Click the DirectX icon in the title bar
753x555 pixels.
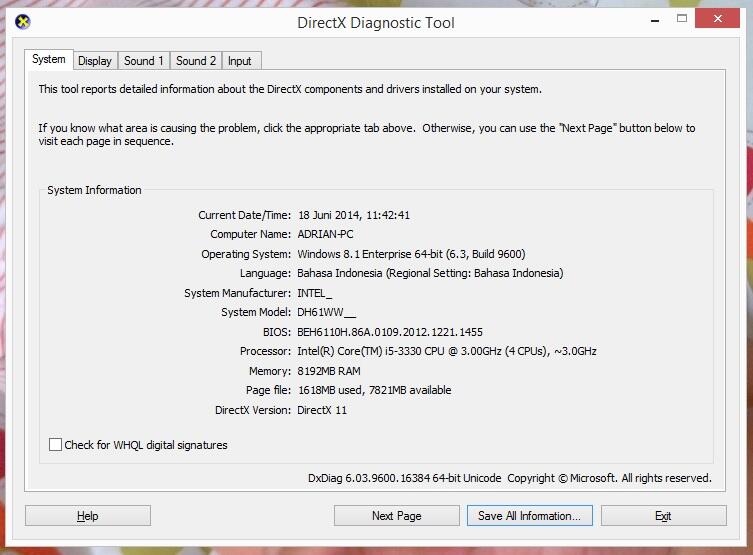tap(23, 22)
